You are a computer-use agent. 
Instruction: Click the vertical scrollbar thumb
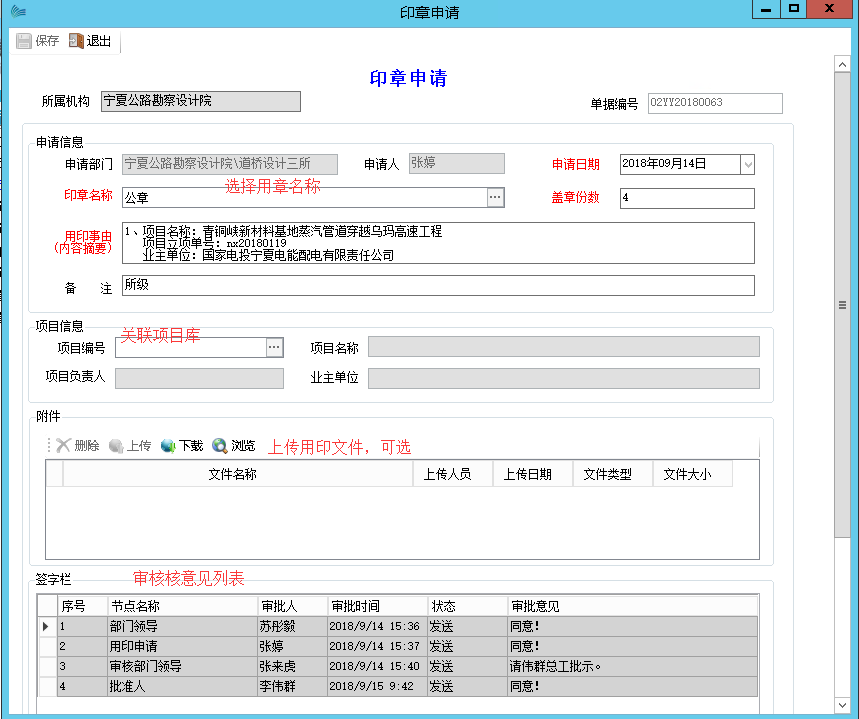click(x=842, y=305)
